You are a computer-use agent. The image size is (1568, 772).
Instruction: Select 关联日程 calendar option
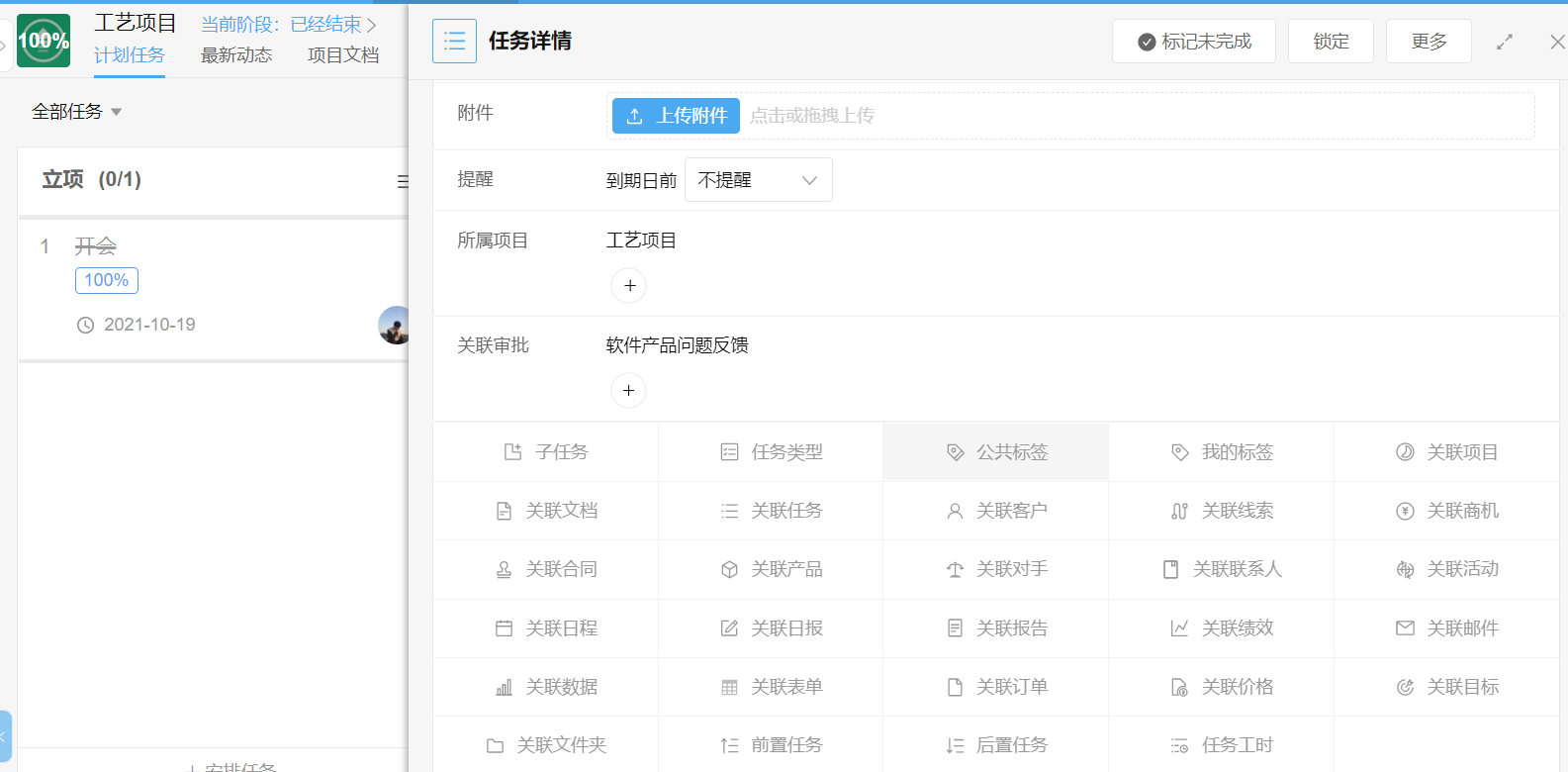(x=546, y=628)
